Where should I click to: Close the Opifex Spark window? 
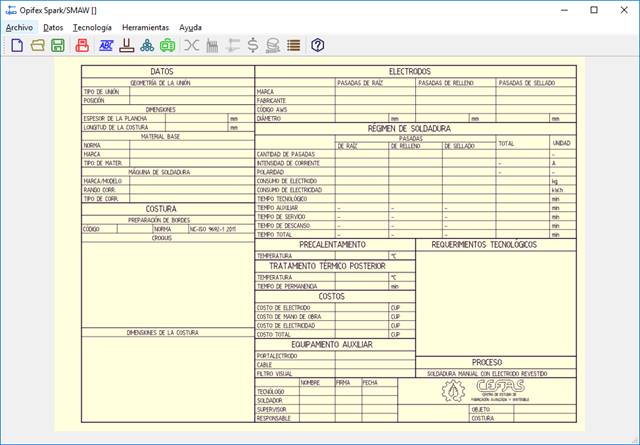click(x=621, y=9)
